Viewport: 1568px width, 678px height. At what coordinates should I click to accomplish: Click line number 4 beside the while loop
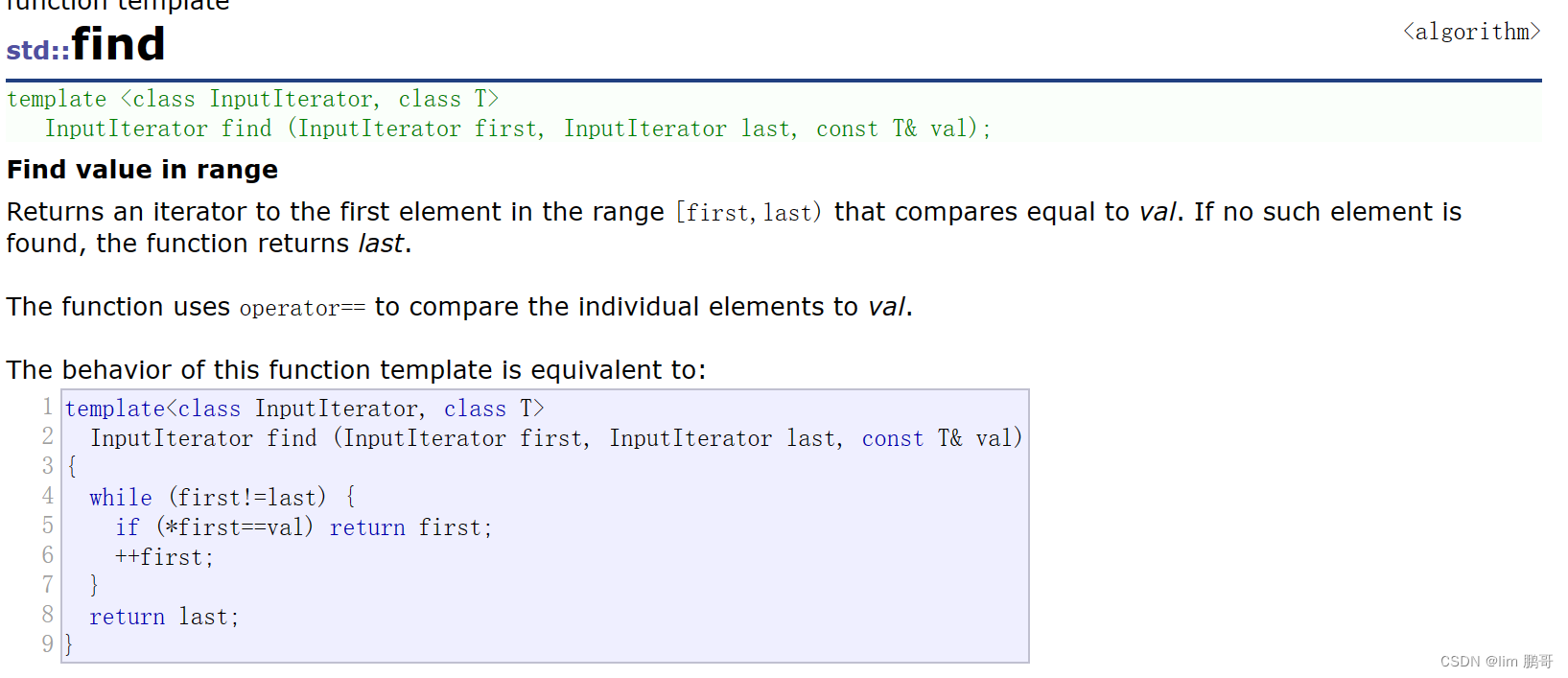(47, 497)
